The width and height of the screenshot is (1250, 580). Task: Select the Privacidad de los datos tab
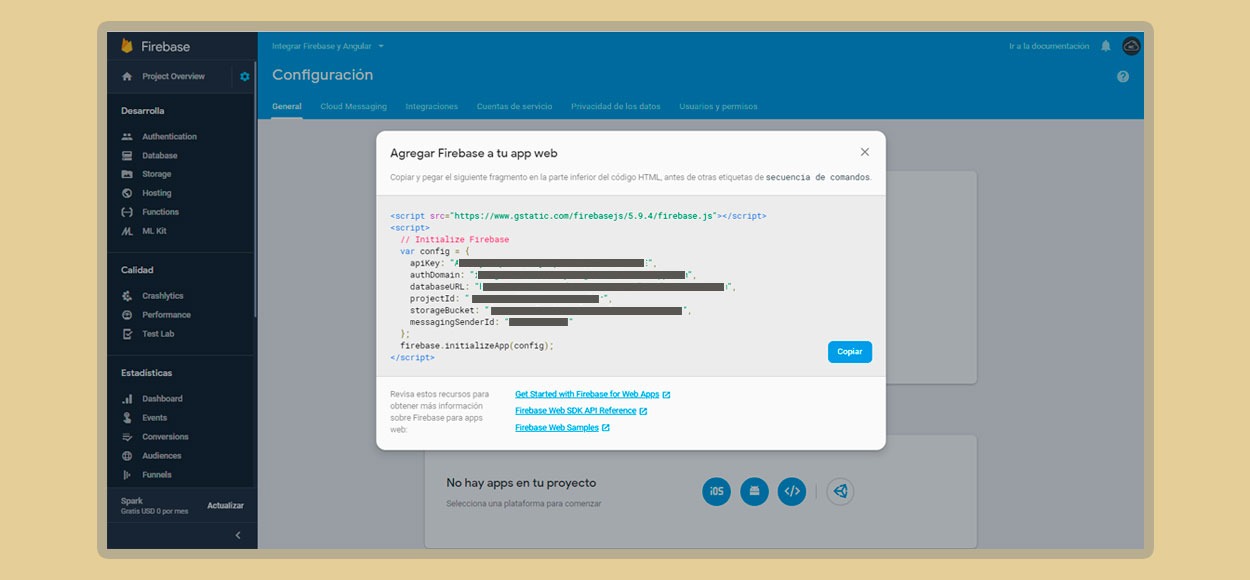[x=616, y=106]
